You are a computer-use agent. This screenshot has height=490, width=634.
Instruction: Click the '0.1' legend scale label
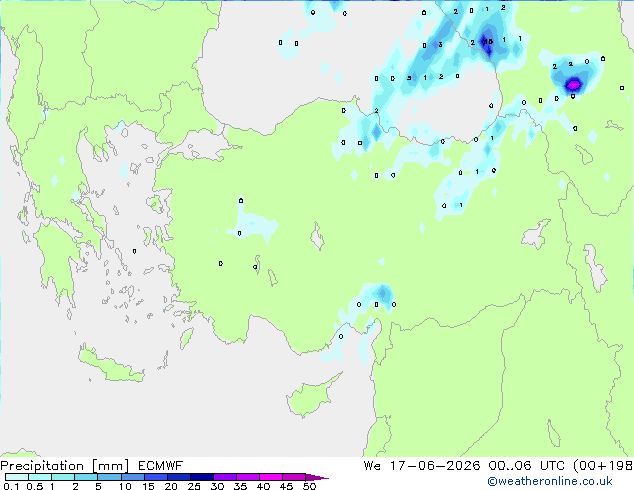[11, 486]
